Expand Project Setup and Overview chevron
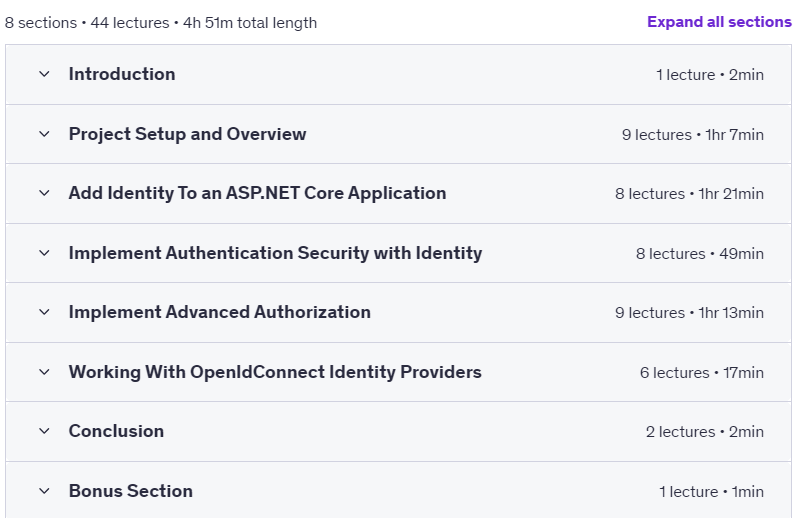 44,134
